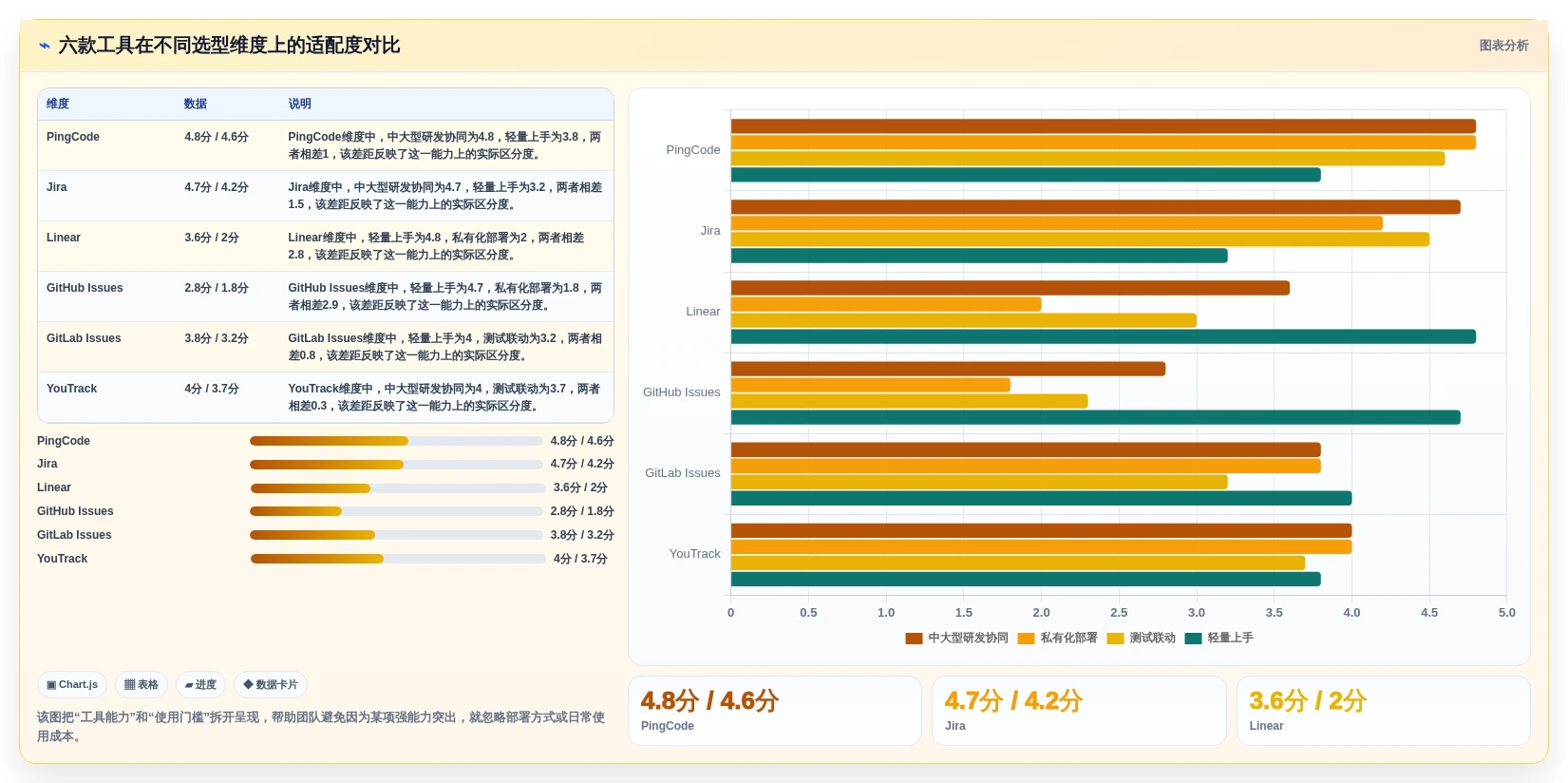1568x783 pixels.
Task: Click the x-axis tick label 5.0
Action: pos(1507,613)
